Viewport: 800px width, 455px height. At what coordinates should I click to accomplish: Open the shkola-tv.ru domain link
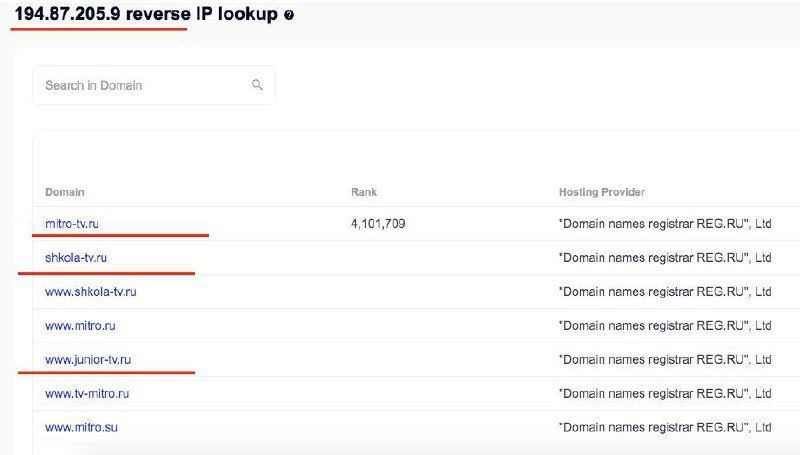pos(76,258)
